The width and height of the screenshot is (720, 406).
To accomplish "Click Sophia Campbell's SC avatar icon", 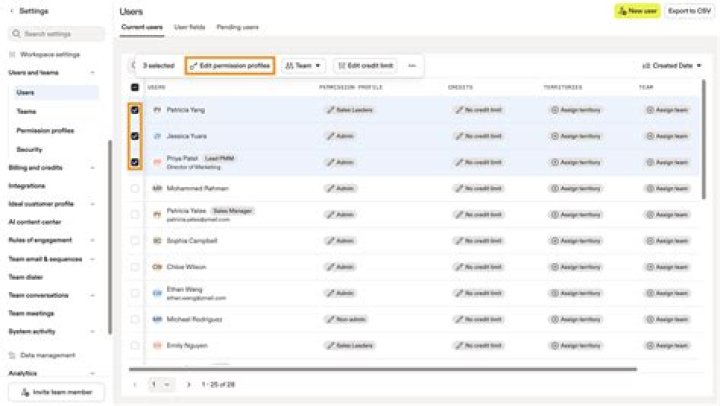I will point(157,241).
